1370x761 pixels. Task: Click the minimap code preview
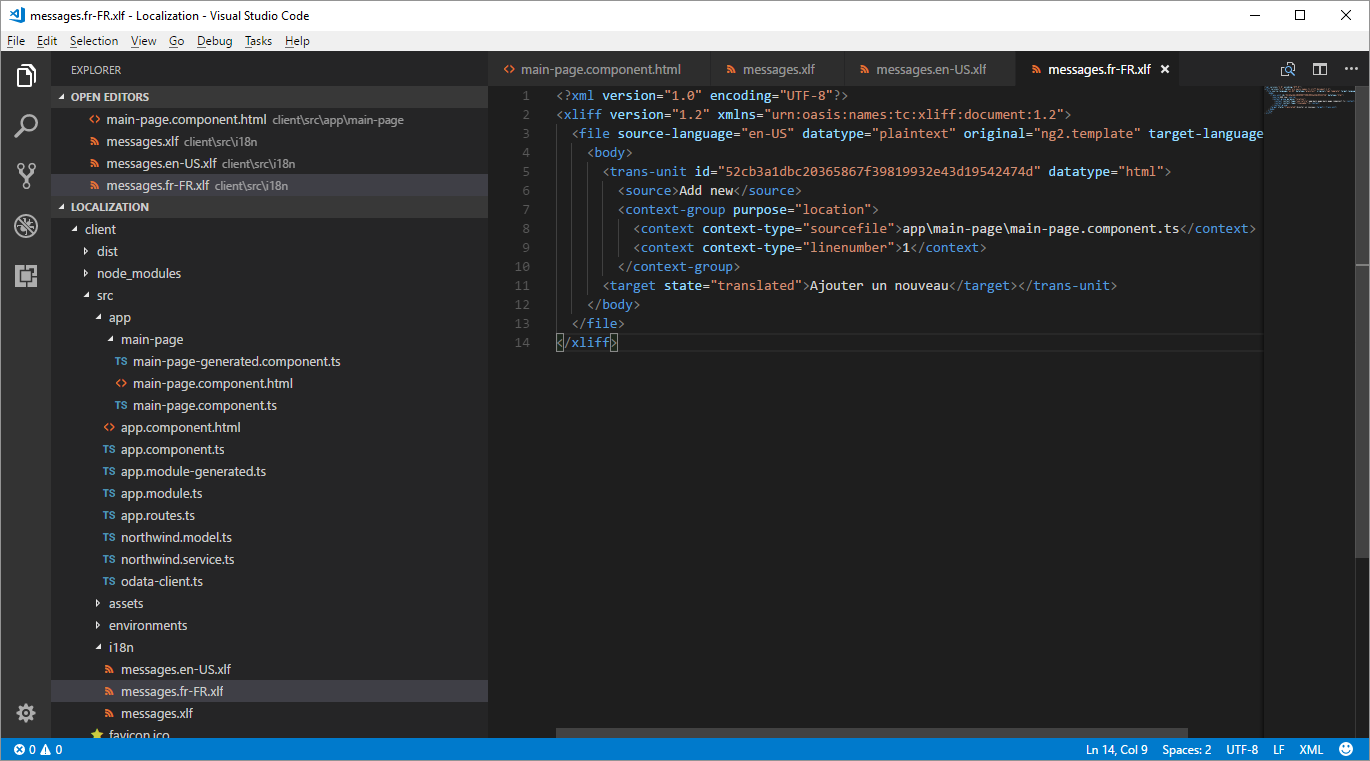tap(1309, 98)
